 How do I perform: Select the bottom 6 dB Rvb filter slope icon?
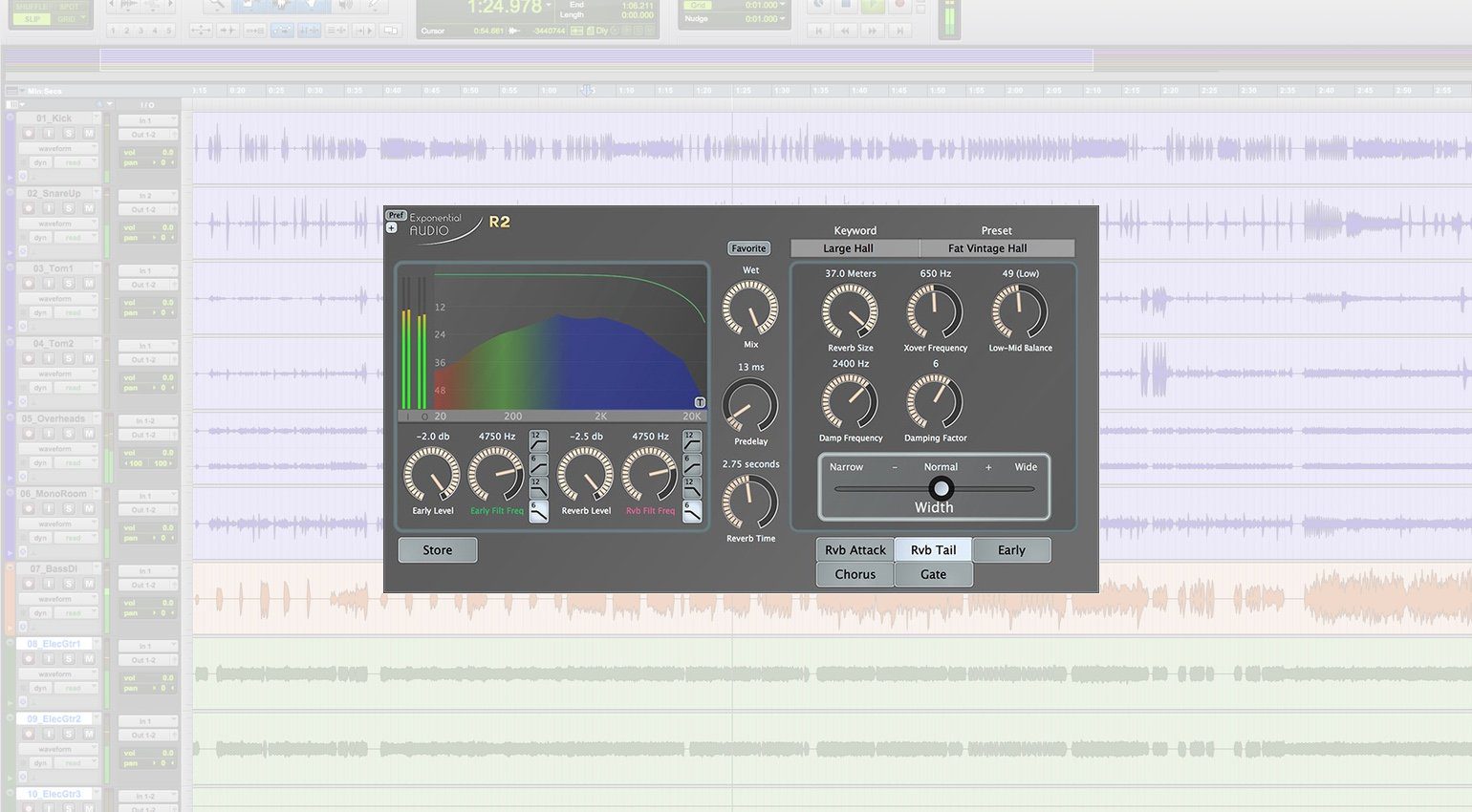click(x=692, y=511)
